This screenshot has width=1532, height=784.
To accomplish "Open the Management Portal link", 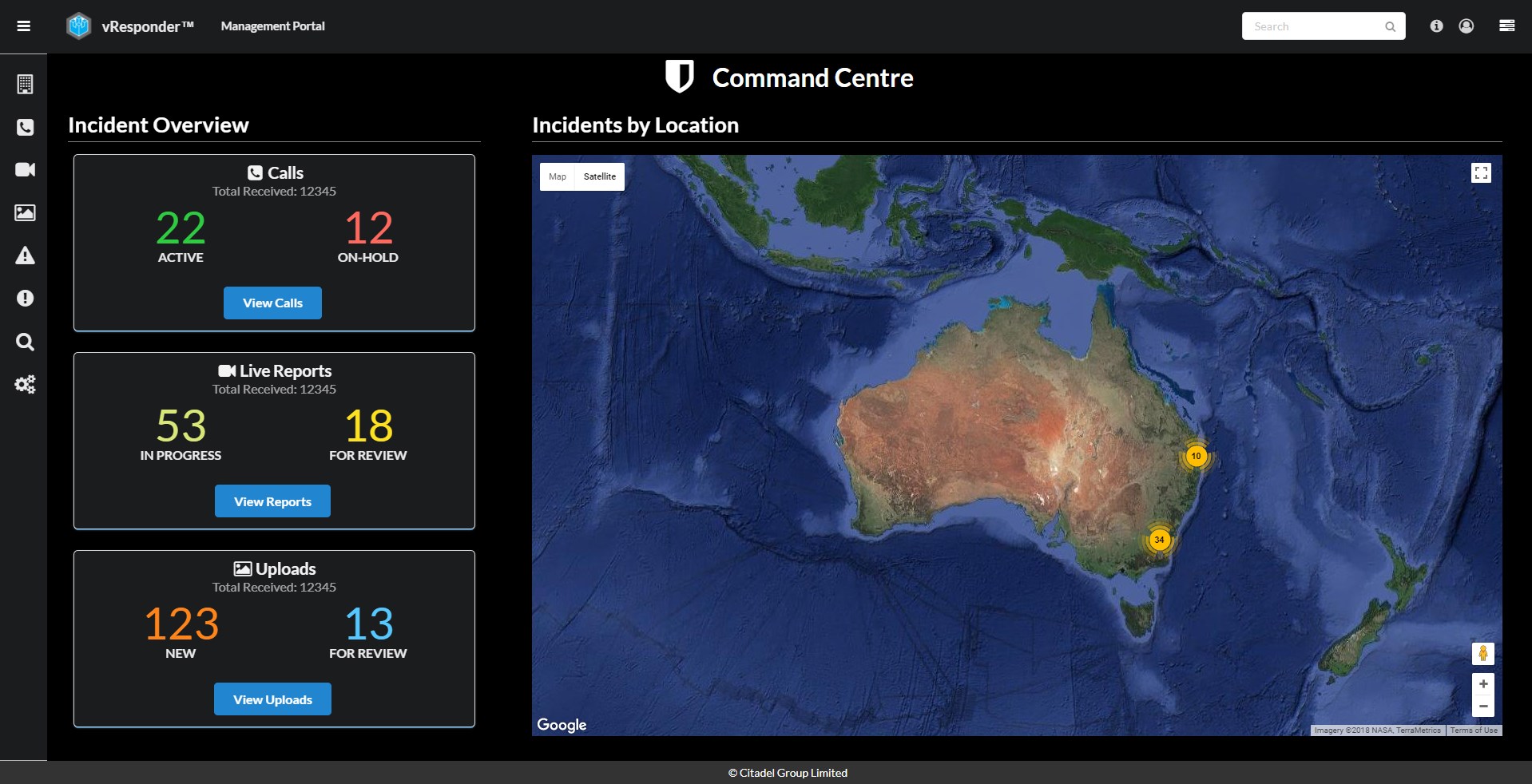I will pos(272,26).
